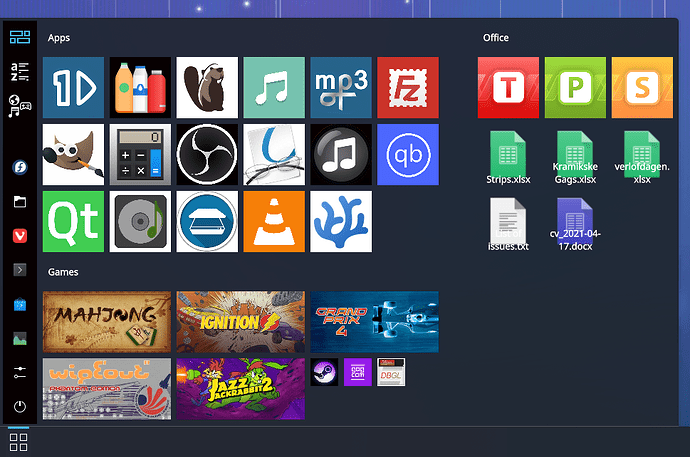Launch DBeaver from the Apps grid
690x457 pixels.
click(207, 87)
